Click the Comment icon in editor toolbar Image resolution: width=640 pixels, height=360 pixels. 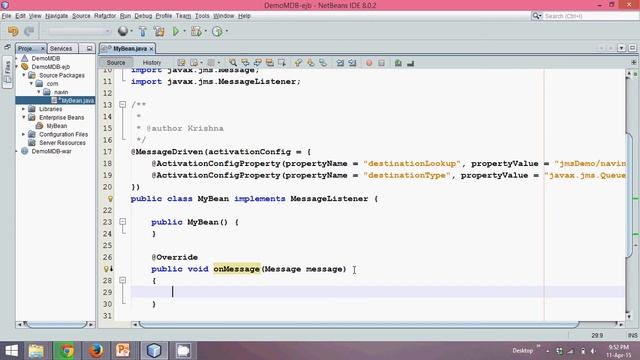click(x=398, y=62)
